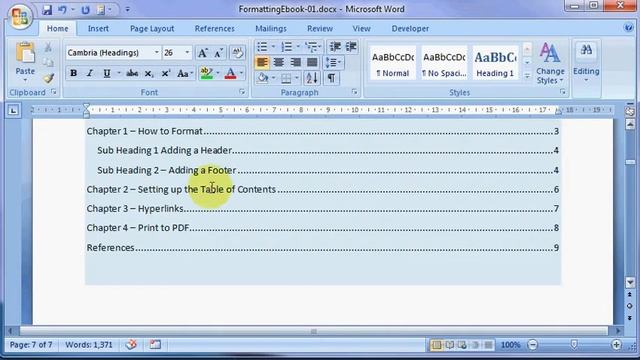Redo the last action

(85, 10)
